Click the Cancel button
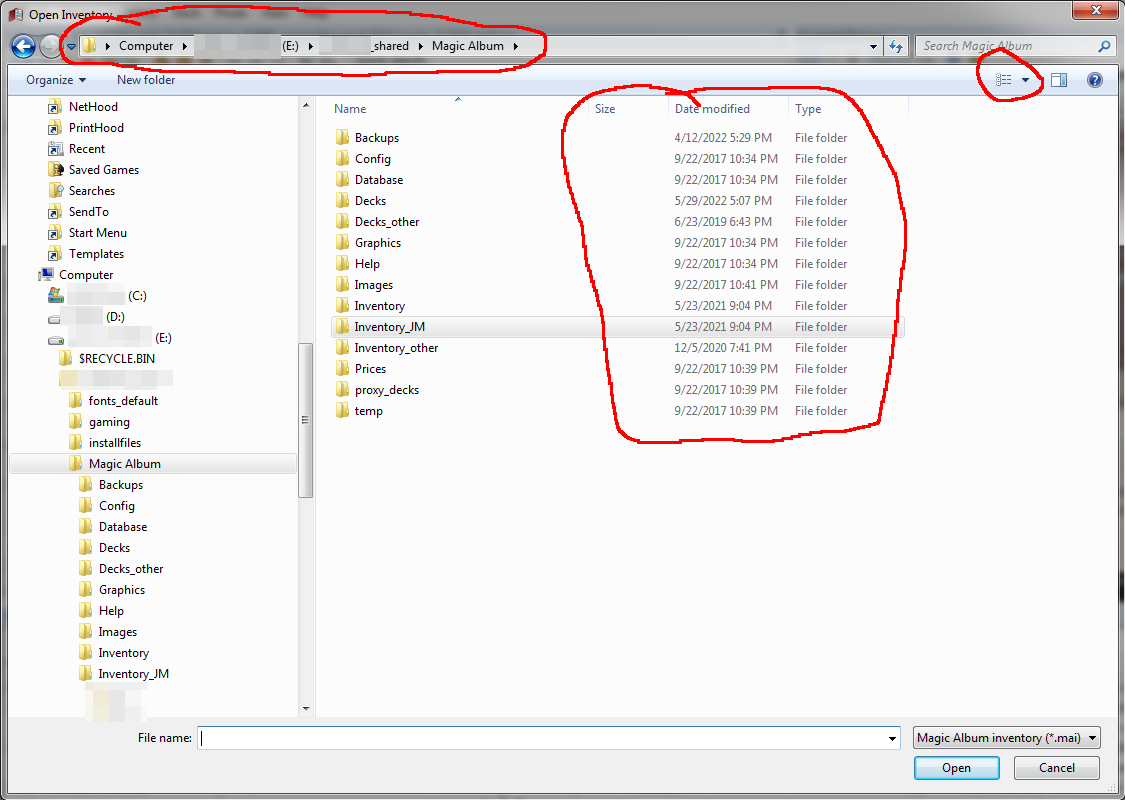This screenshot has height=800, width=1125. (x=1057, y=768)
